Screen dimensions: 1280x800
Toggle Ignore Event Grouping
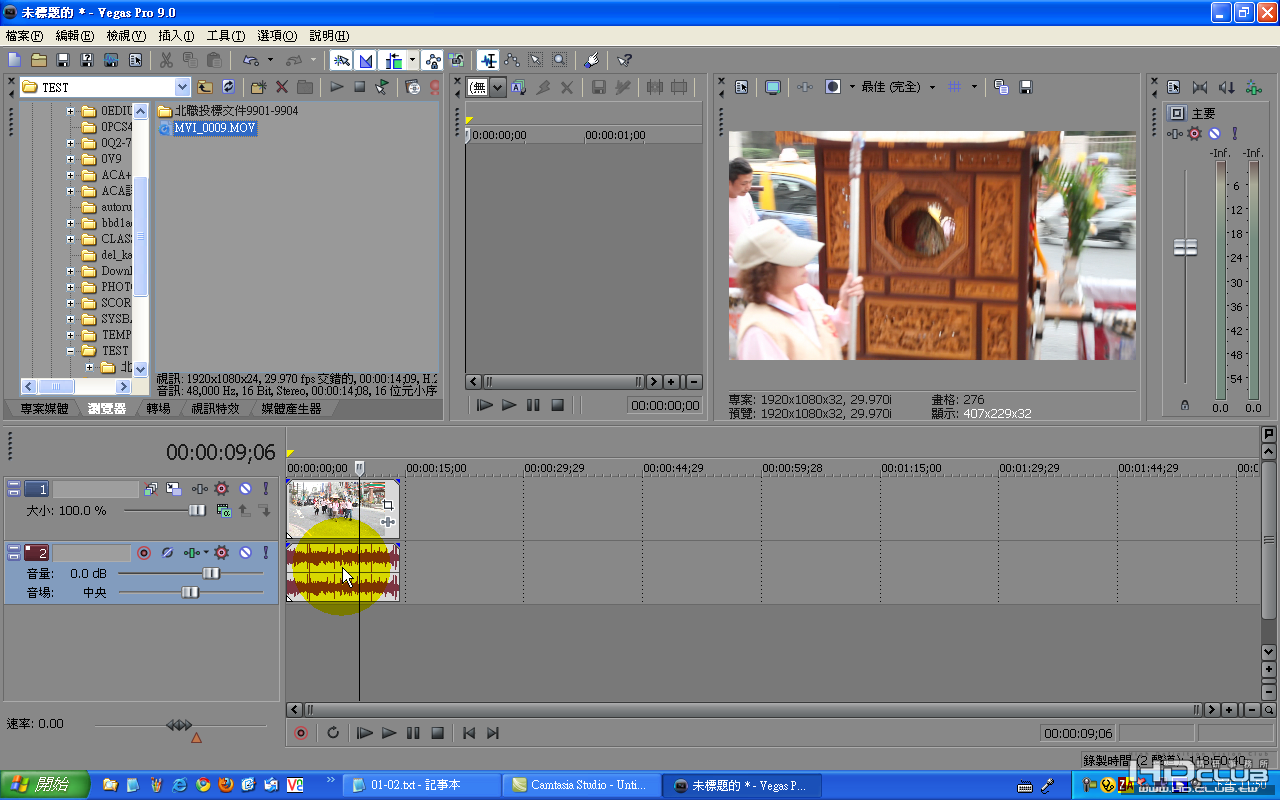pyautogui.click(x=456, y=60)
